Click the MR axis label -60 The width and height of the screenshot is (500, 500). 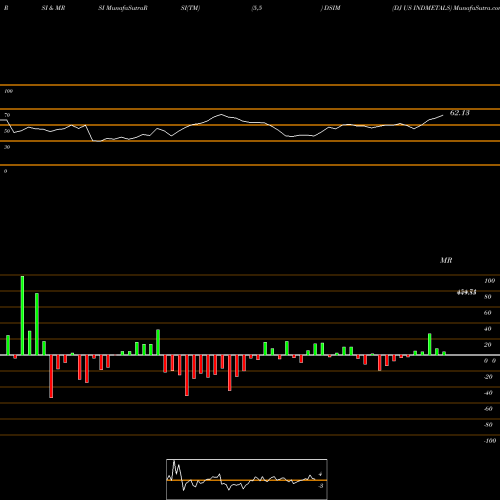[x=488, y=409]
